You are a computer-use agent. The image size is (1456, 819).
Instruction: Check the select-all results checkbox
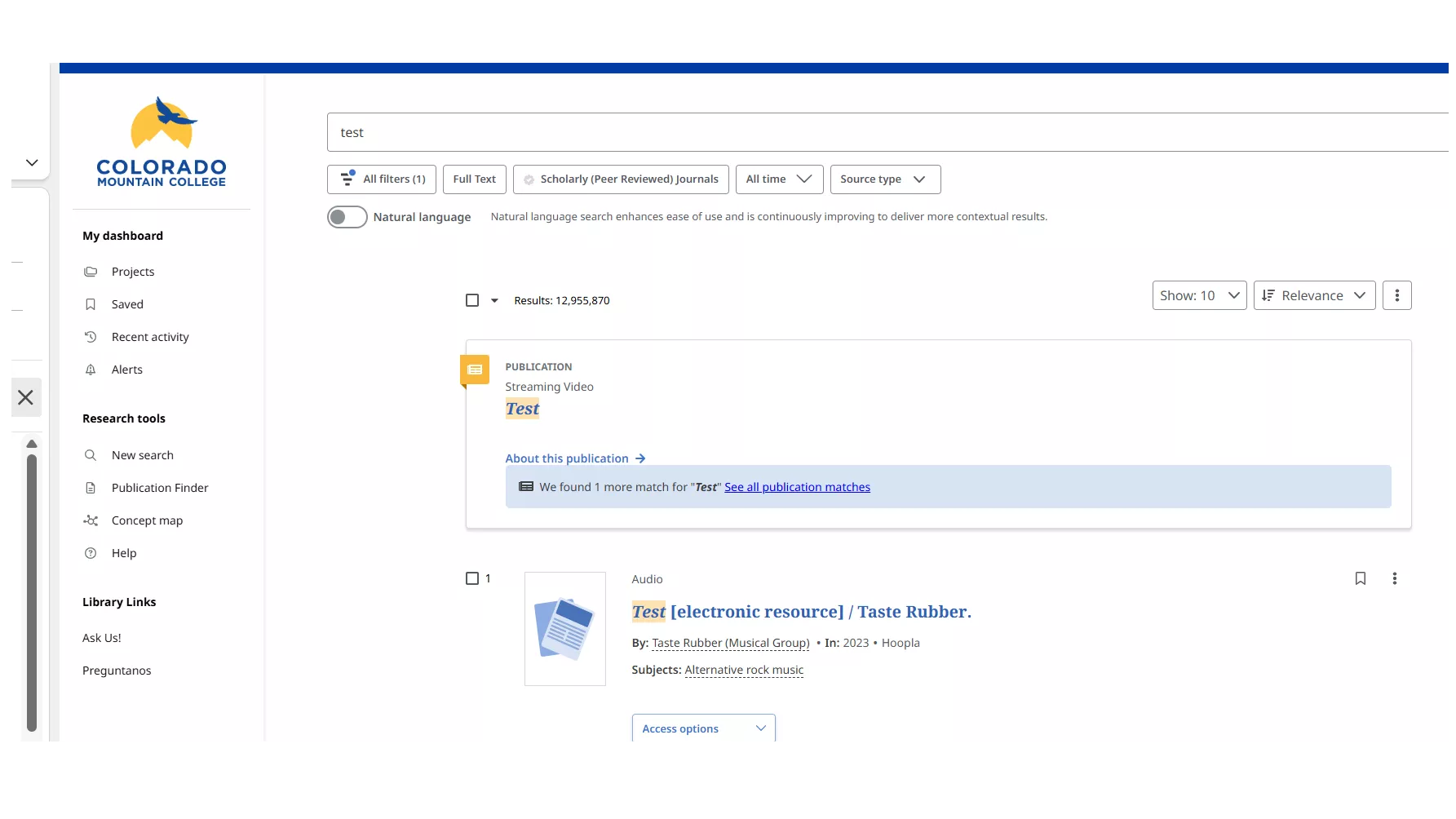pos(472,300)
